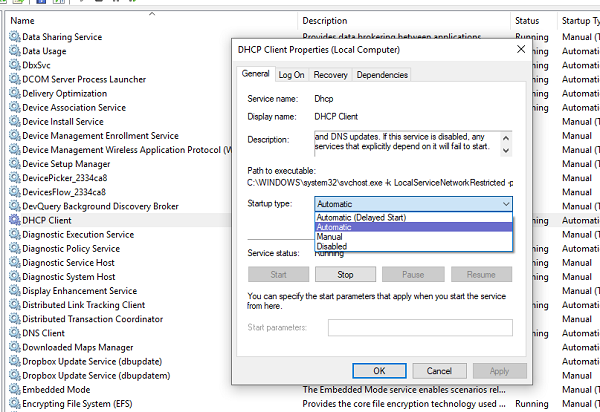
Task: Choose Manual startup type option
Action: pos(413,237)
